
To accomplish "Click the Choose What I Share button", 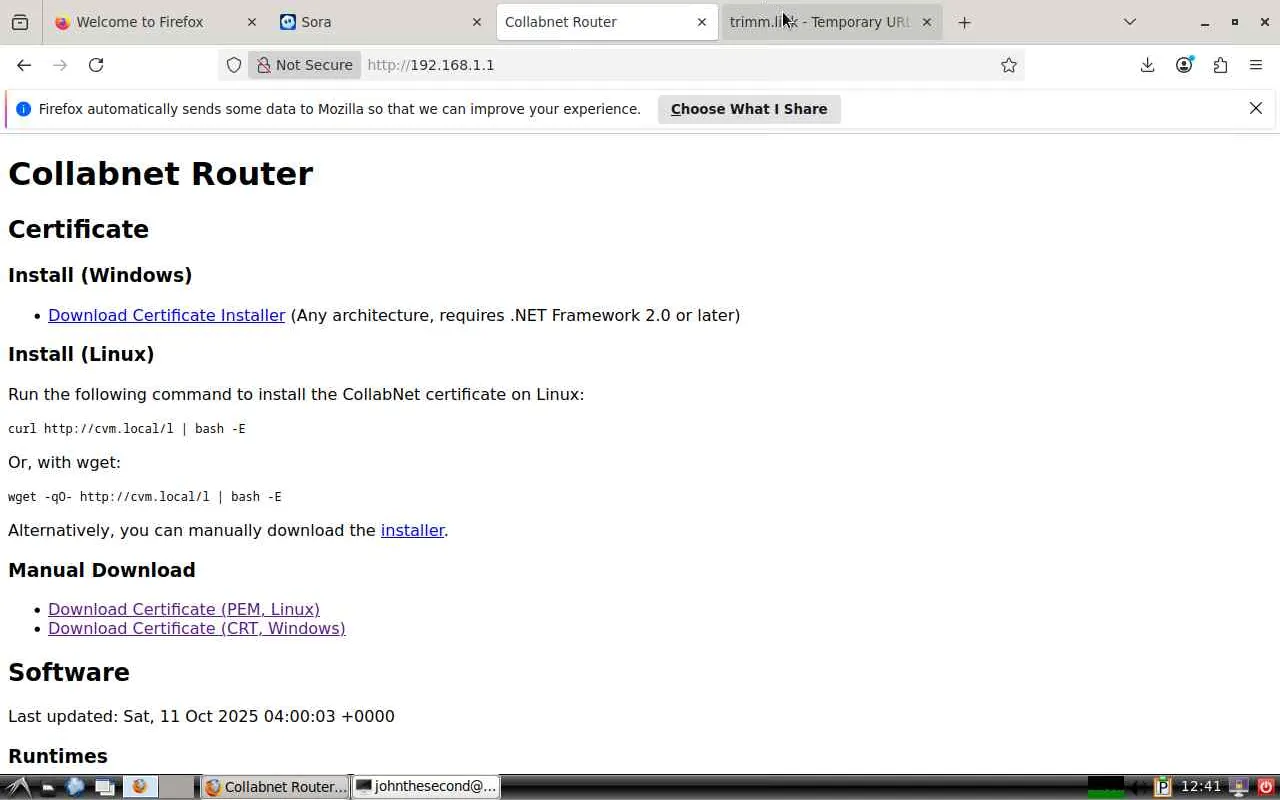I will pos(749,109).
